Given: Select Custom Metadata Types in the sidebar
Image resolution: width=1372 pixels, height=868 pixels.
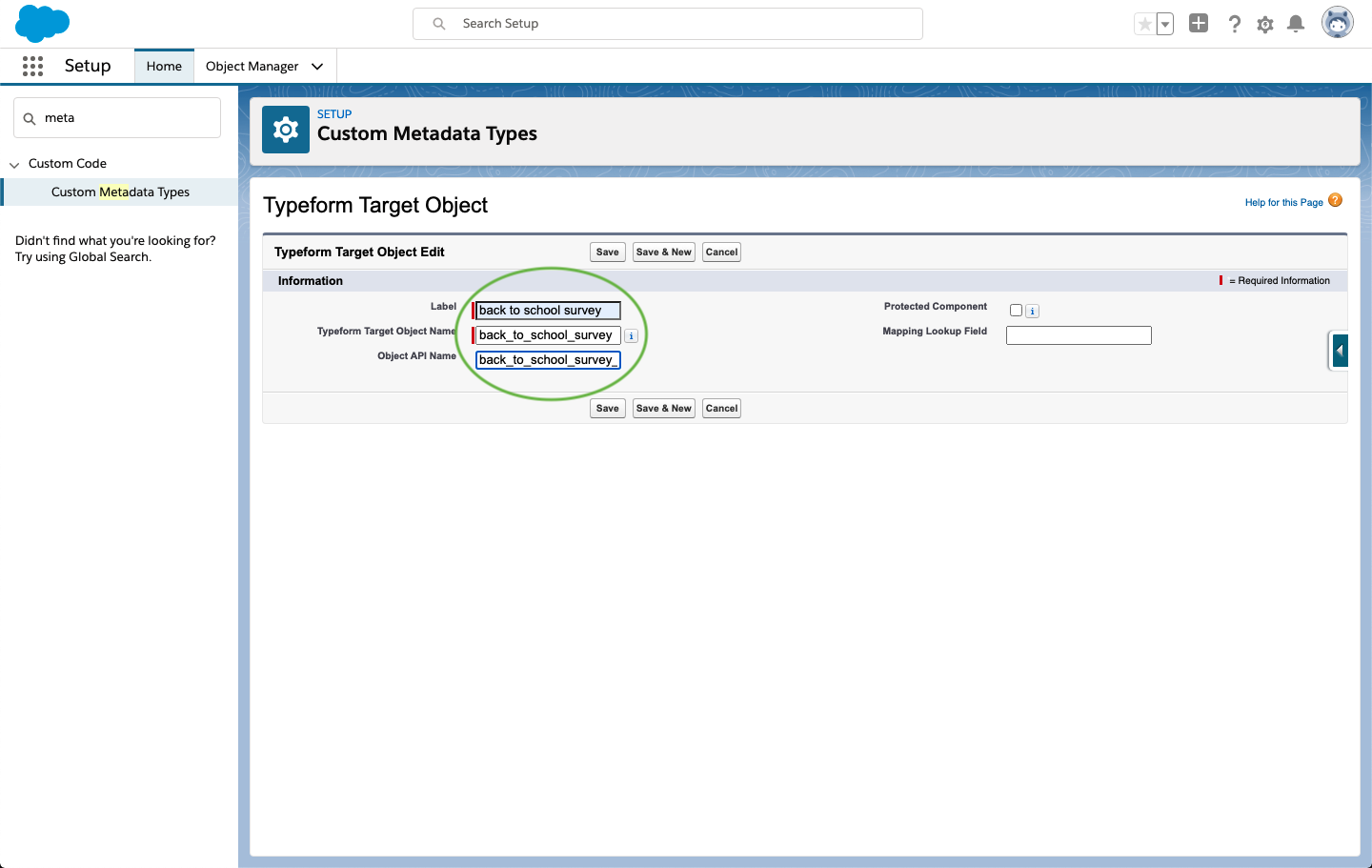Looking at the screenshot, I should click(120, 192).
